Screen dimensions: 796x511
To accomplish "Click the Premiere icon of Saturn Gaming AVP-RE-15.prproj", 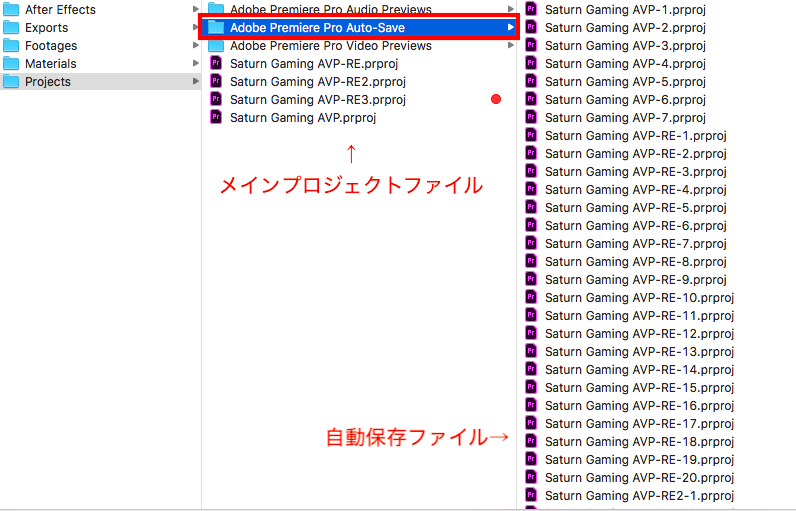I will pyautogui.click(x=531, y=388).
